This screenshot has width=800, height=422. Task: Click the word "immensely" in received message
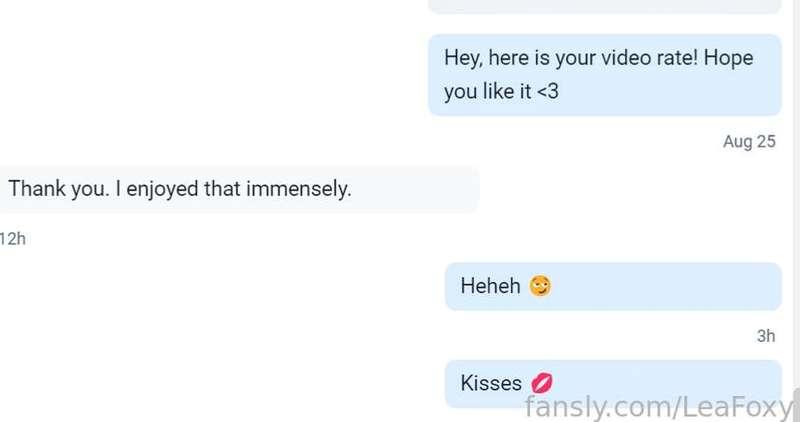tap(299, 189)
